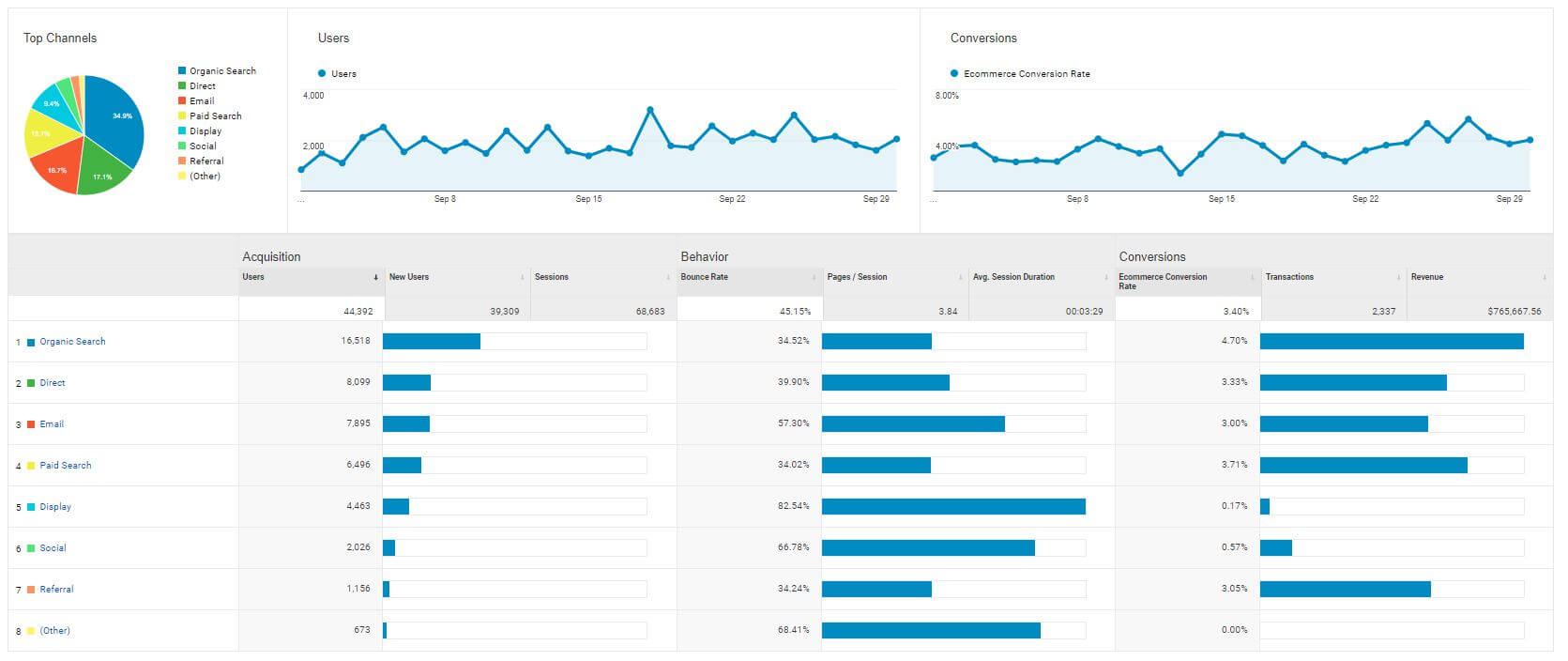Open the Display channel link
This screenshot has width=1568, height=661.
pos(55,507)
